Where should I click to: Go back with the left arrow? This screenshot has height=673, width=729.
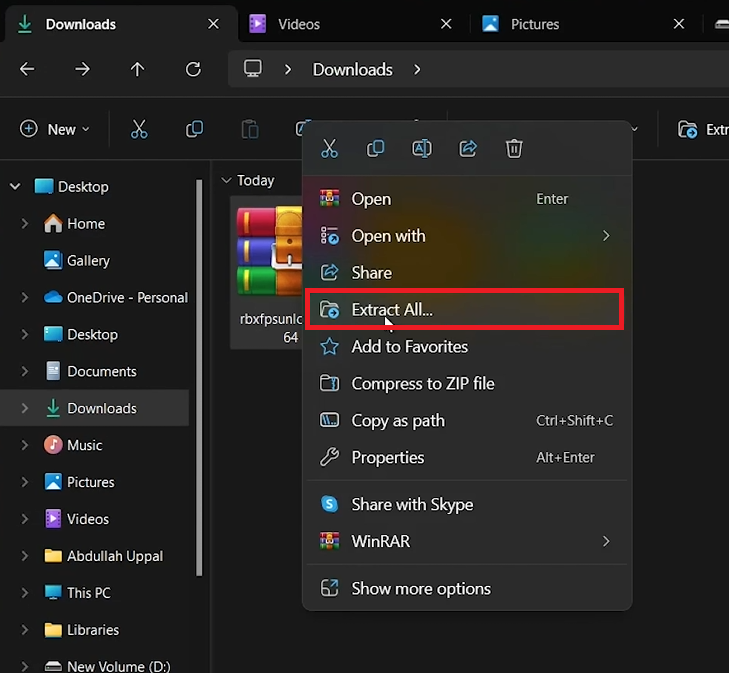pos(27,69)
